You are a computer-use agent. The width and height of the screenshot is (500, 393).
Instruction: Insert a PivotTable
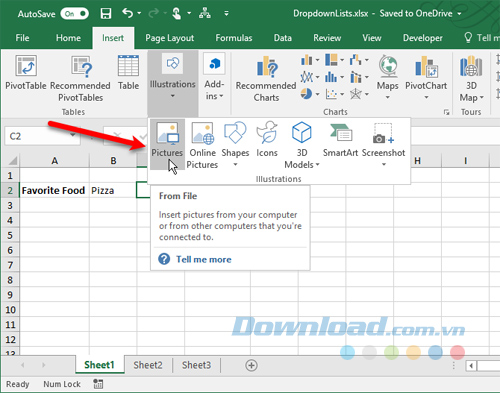click(x=26, y=73)
